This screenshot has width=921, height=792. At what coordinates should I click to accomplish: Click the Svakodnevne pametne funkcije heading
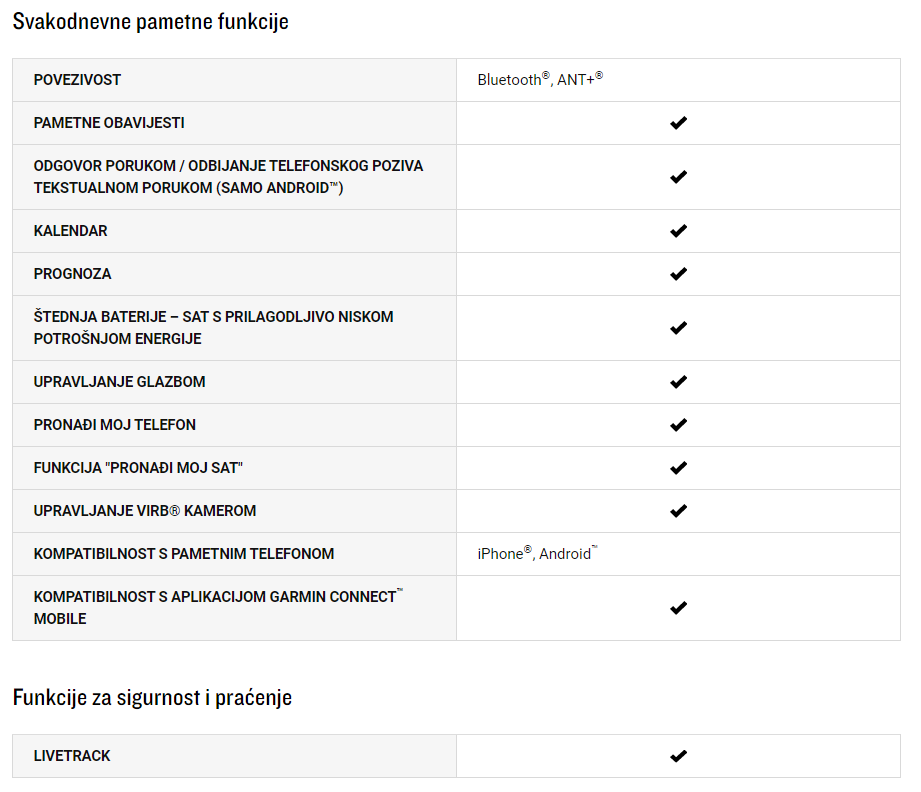[150, 22]
